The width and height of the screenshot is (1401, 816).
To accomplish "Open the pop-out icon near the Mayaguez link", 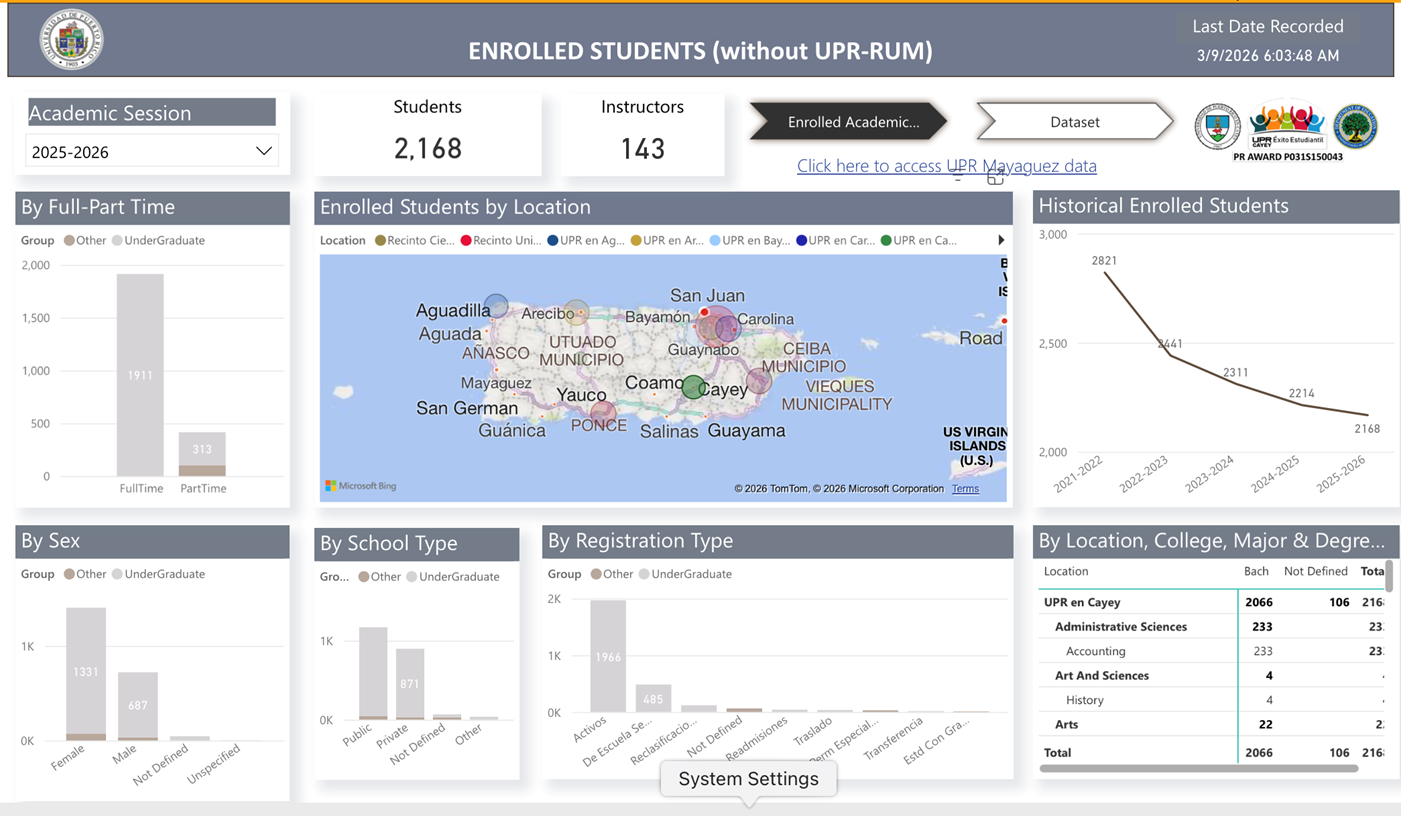I will pyautogui.click(x=995, y=176).
